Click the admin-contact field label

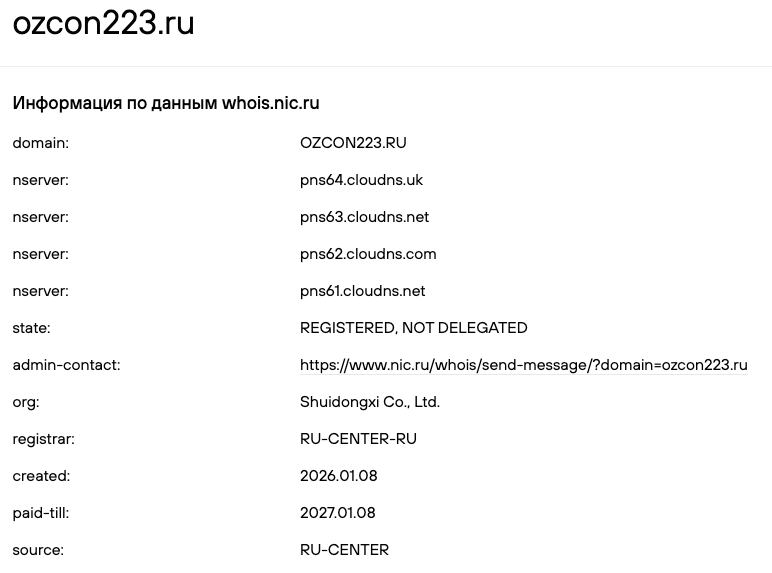[x=66, y=365]
